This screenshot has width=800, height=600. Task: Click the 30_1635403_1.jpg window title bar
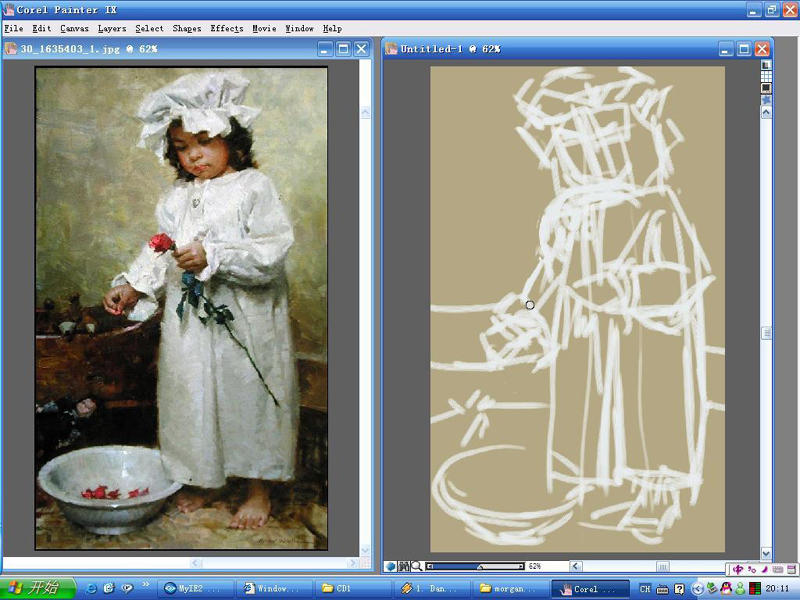pyautogui.click(x=188, y=49)
